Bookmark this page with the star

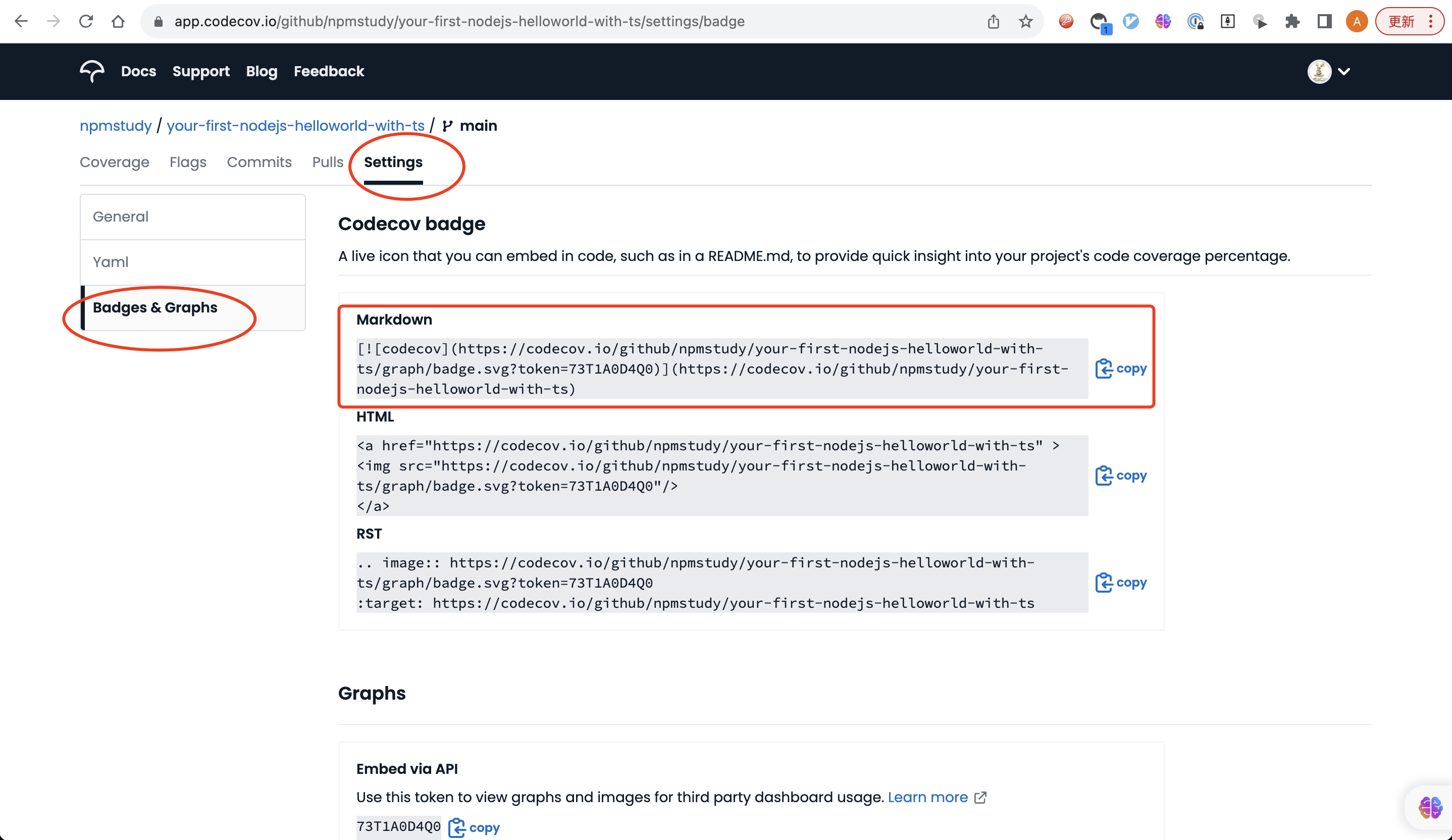pyautogui.click(x=1025, y=21)
